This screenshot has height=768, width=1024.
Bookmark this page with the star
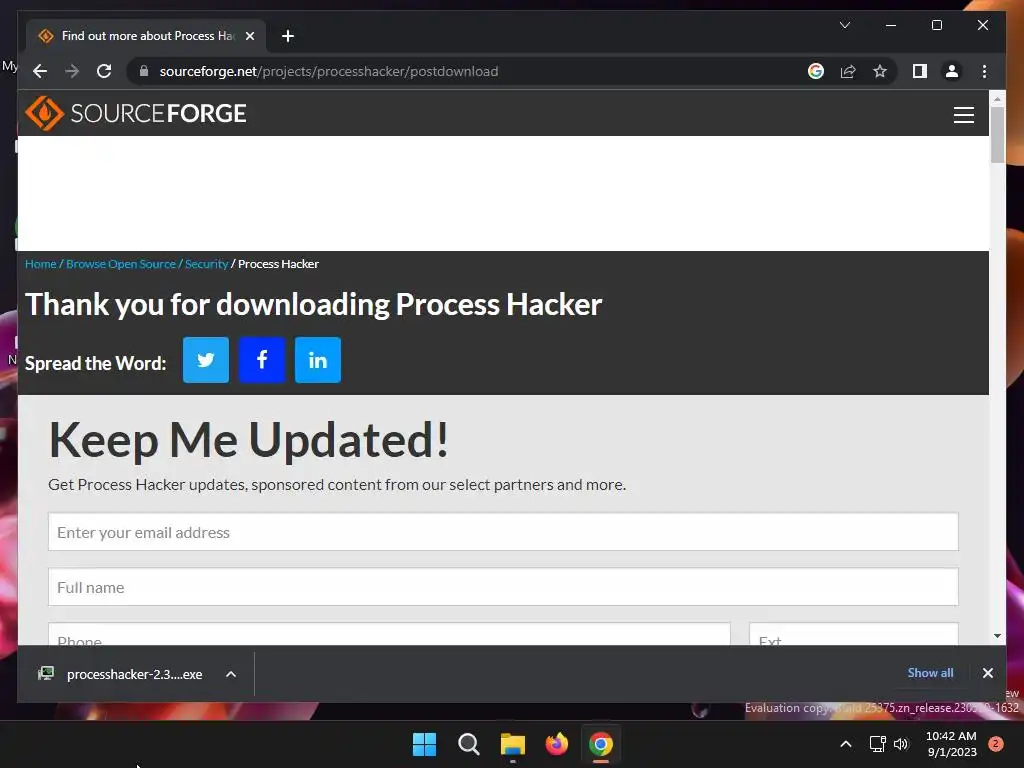point(880,71)
